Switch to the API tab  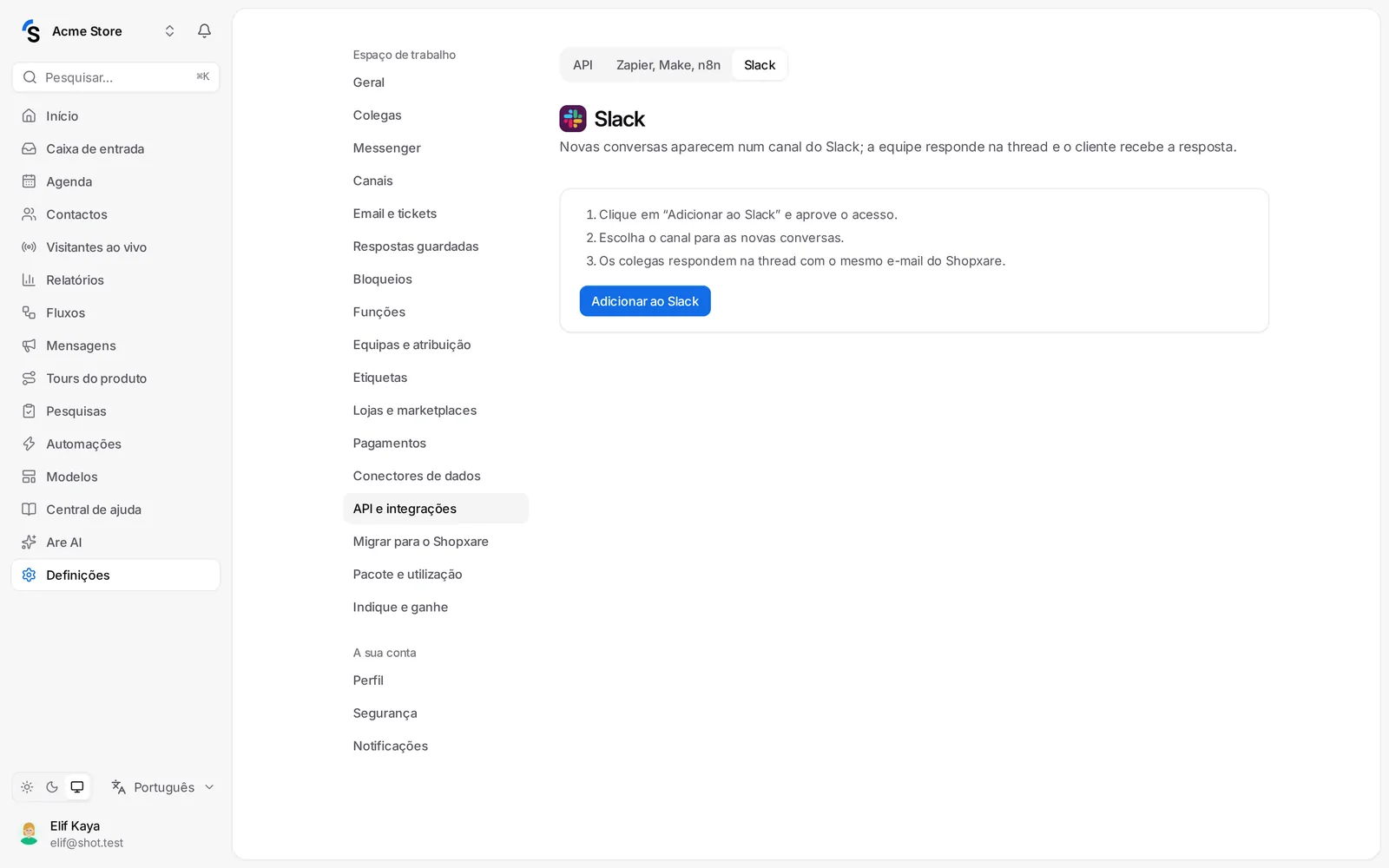(x=583, y=65)
